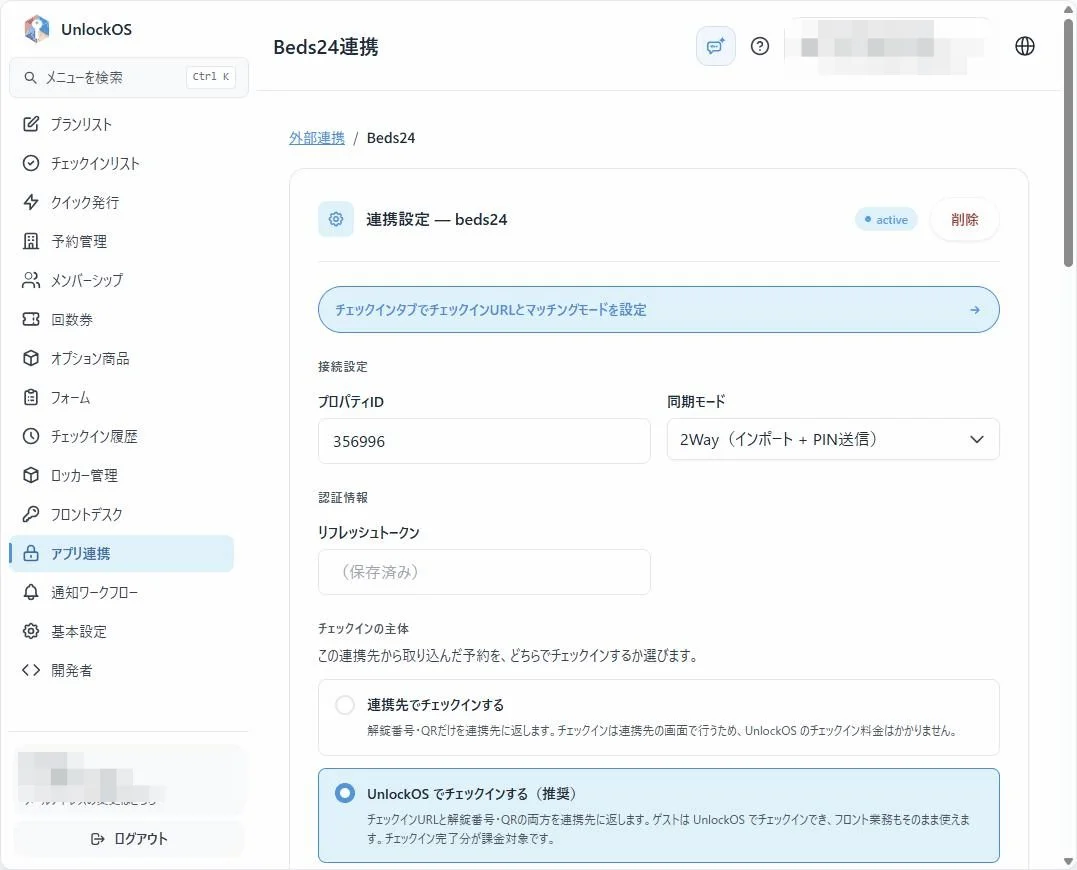Click the 接続設定 section label
The height and width of the screenshot is (870, 1077).
[343, 367]
